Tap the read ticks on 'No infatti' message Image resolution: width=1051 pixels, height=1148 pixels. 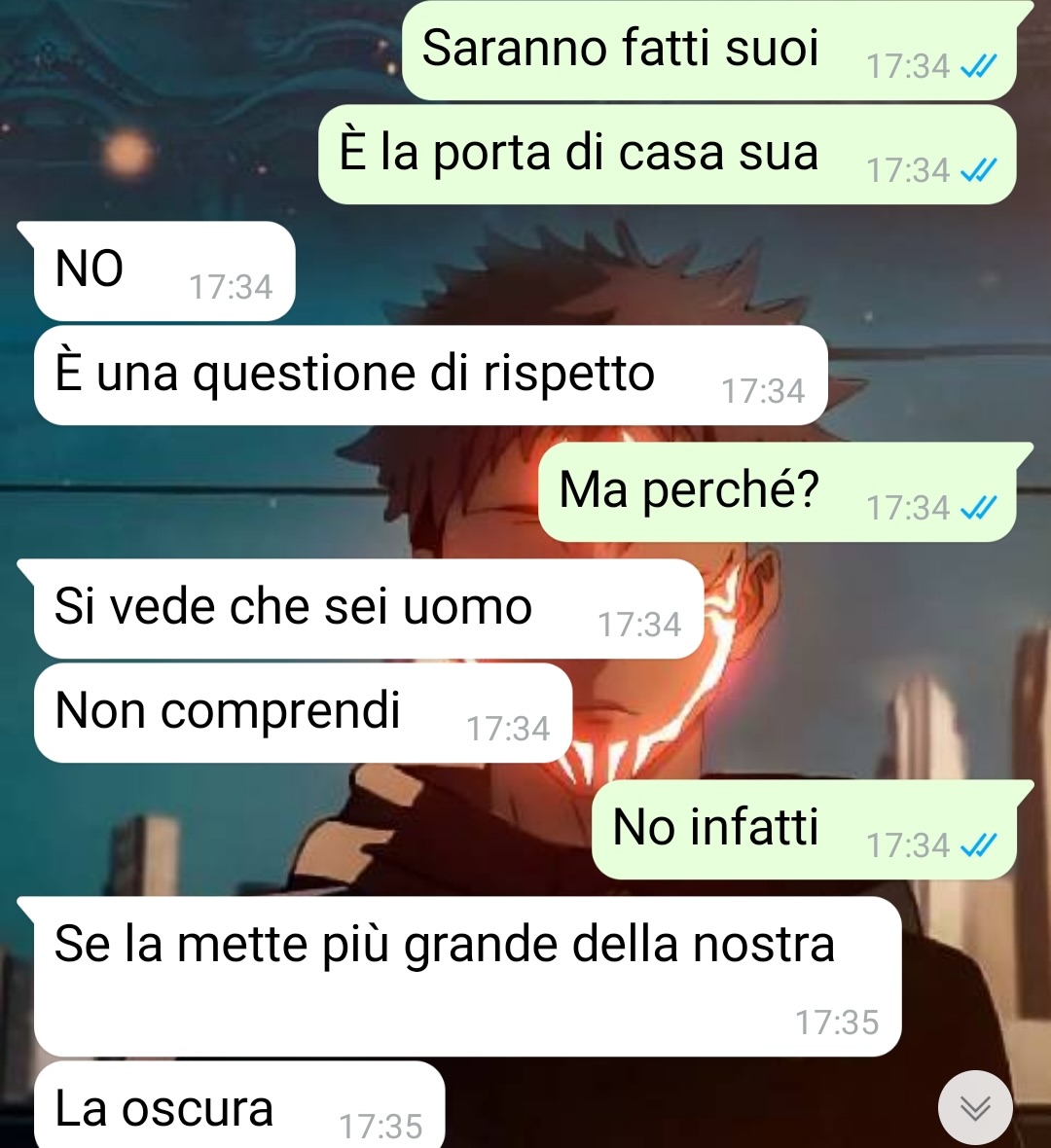click(979, 845)
